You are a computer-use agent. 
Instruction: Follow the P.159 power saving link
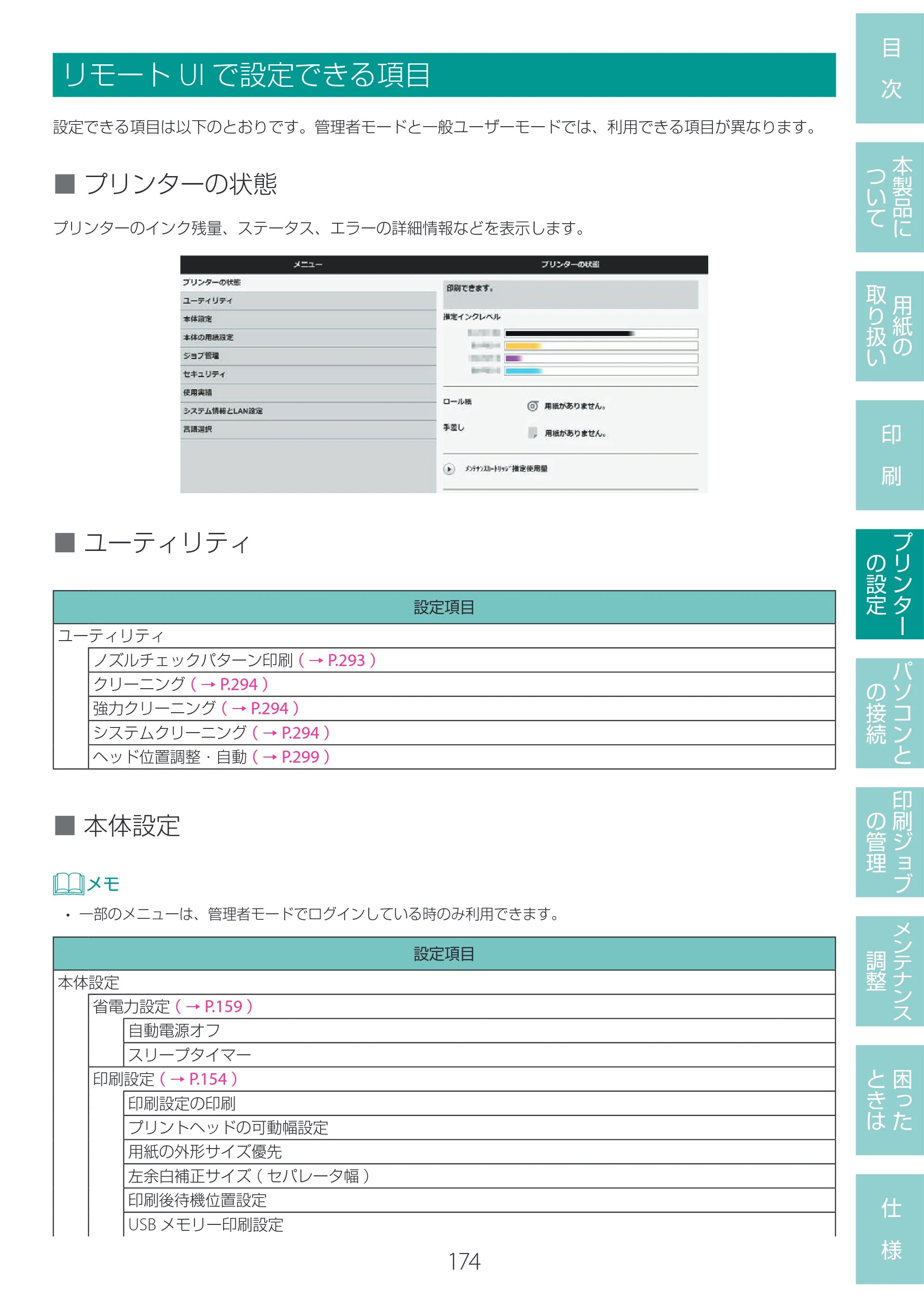[x=214, y=1007]
